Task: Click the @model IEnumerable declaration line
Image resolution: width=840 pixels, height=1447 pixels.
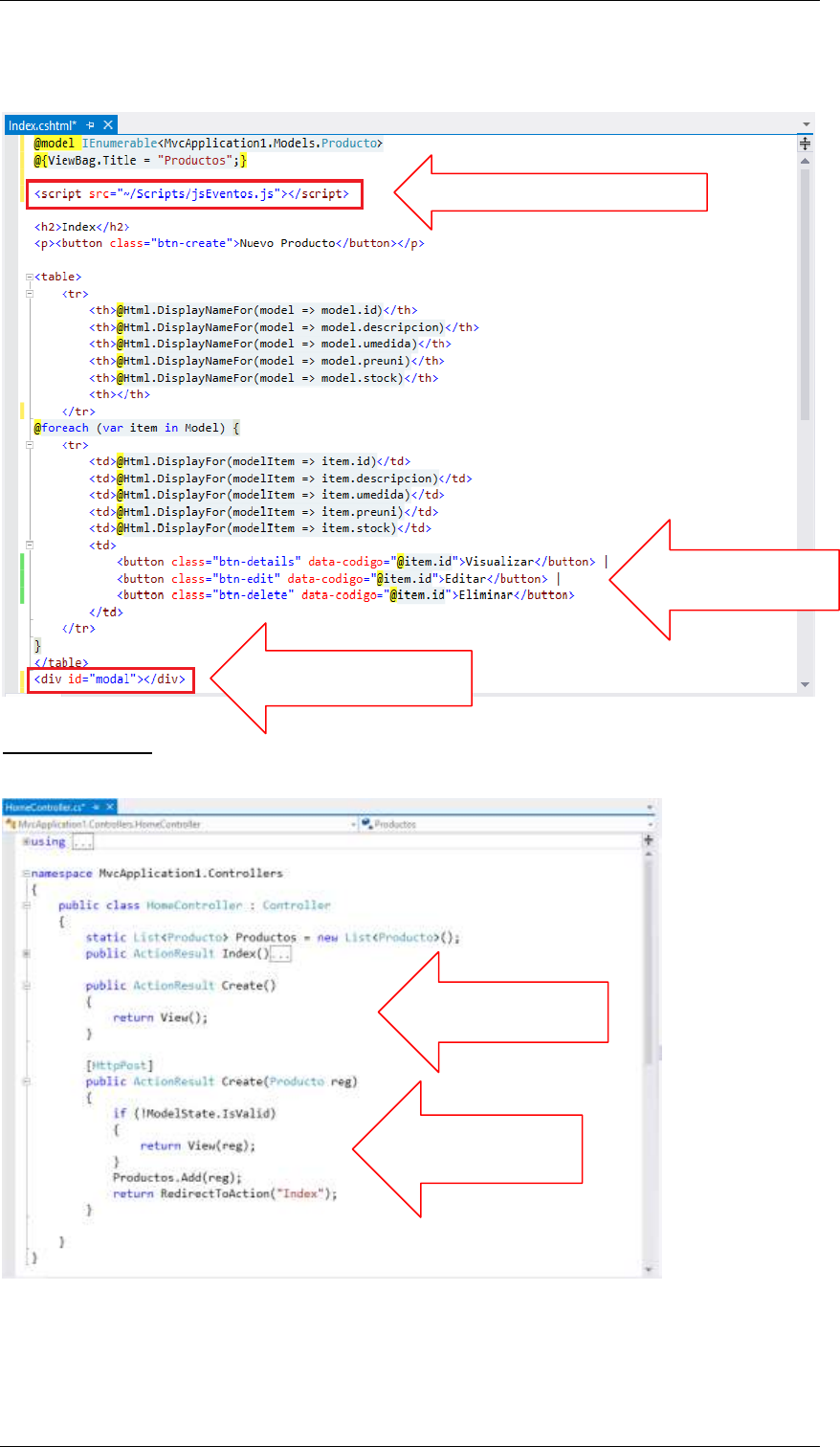Action: point(208,144)
